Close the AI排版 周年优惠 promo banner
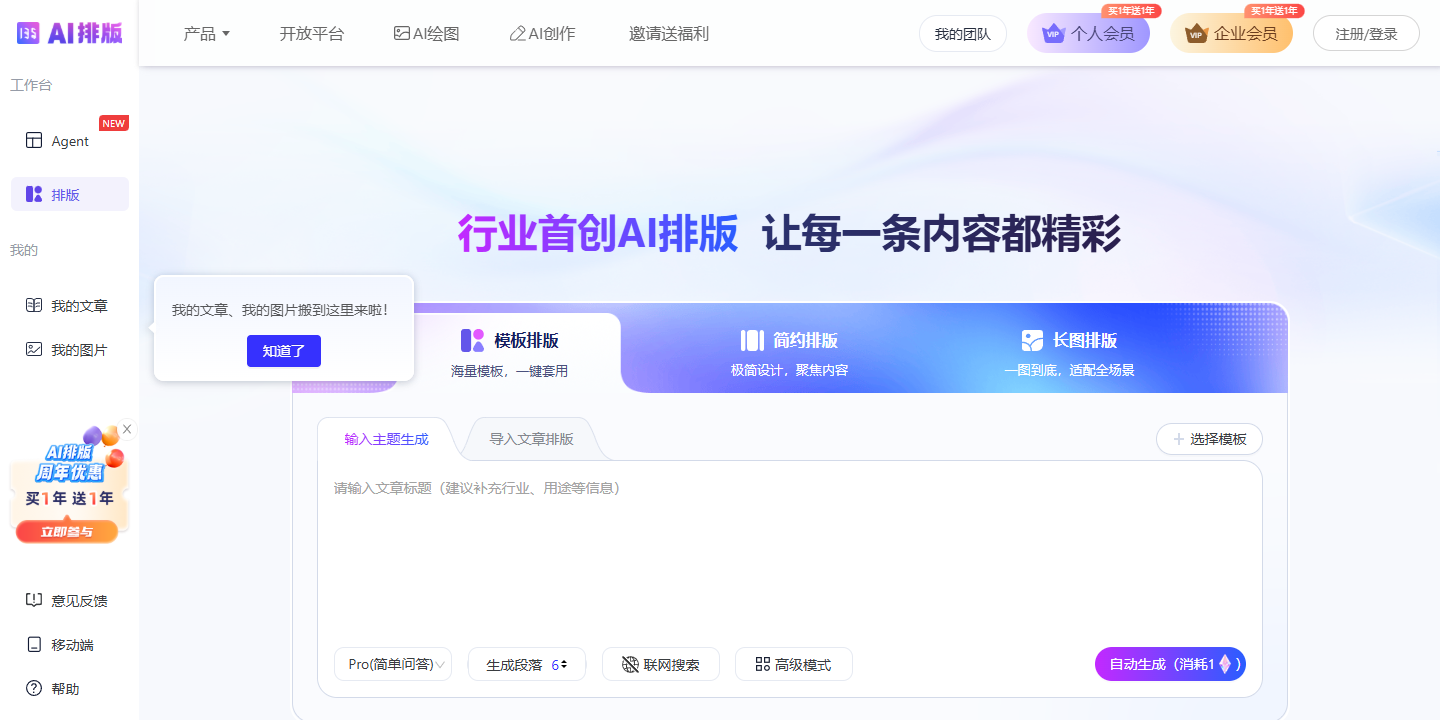 click(x=127, y=429)
